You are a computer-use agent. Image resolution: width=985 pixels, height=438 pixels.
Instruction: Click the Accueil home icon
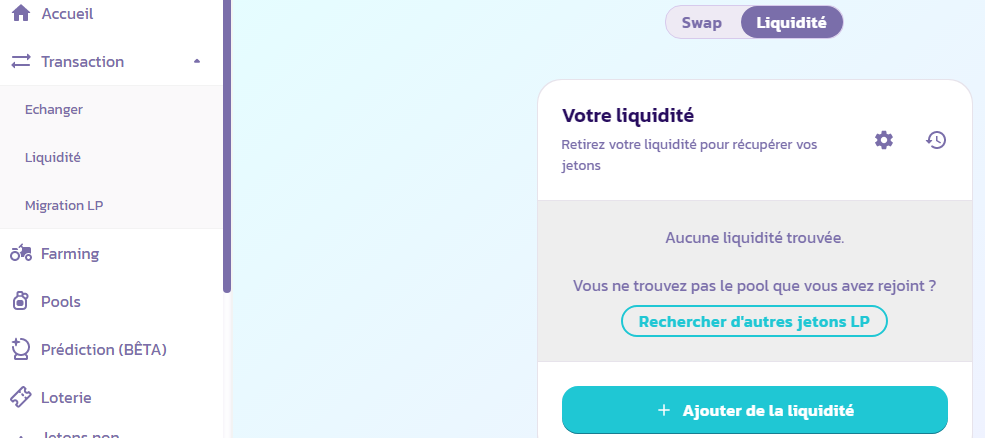(x=21, y=13)
